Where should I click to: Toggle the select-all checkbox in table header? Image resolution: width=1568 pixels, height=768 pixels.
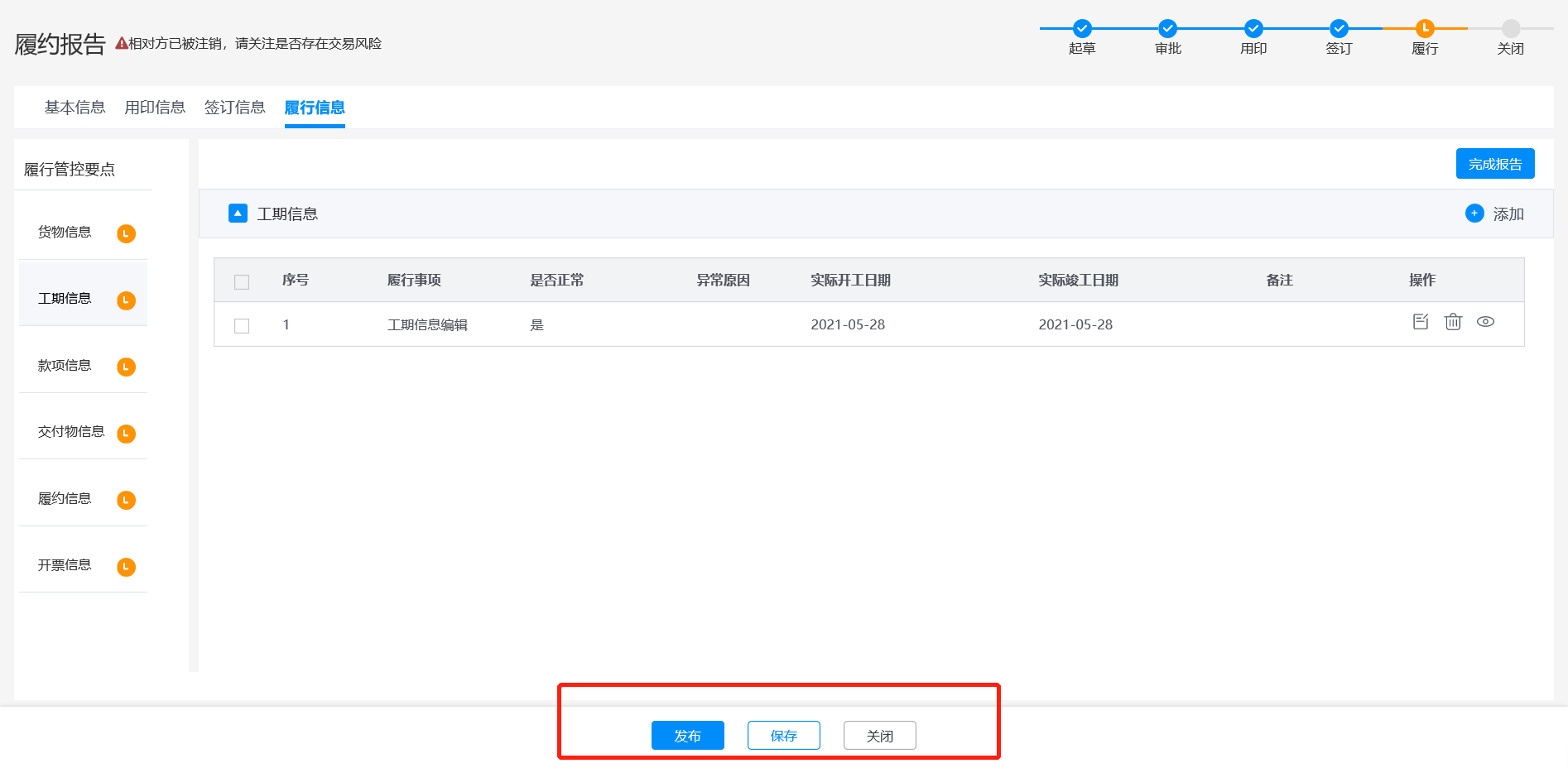[242, 282]
